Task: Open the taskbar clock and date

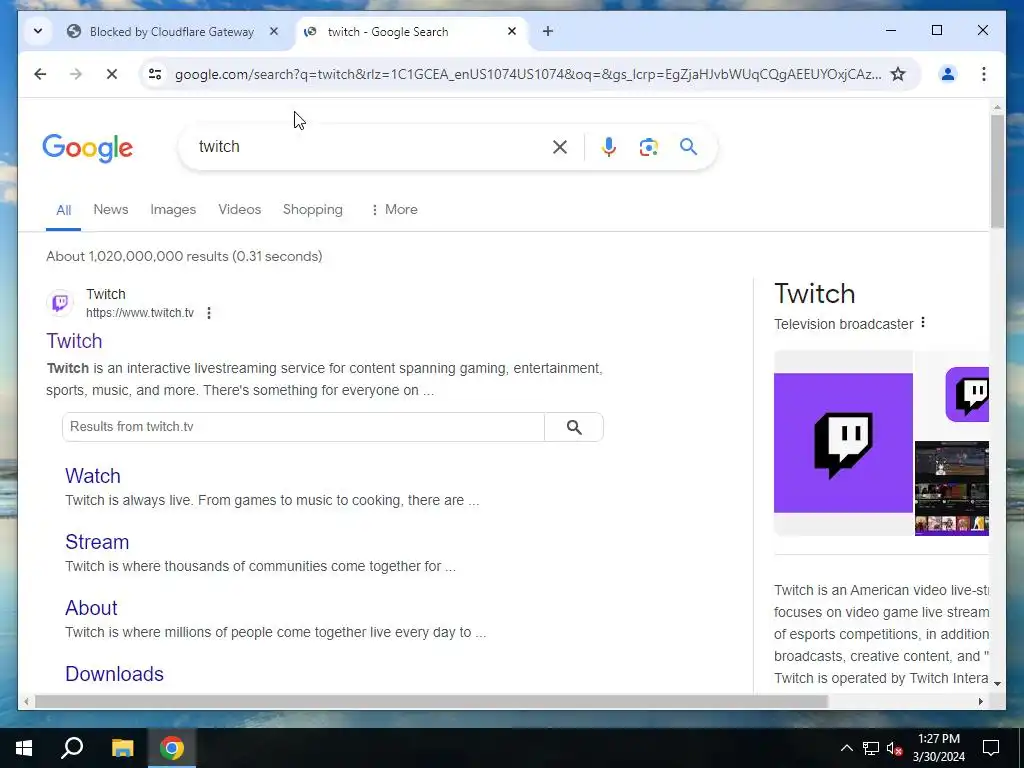Action: [939, 748]
